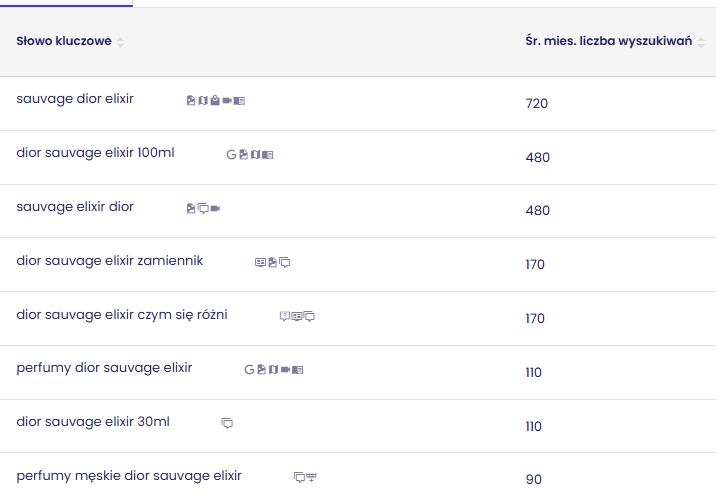This screenshot has width=716, height=502.
Task: Click video icon in 'sauvage elixir dior' row
Action: pyautogui.click(x=215, y=209)
